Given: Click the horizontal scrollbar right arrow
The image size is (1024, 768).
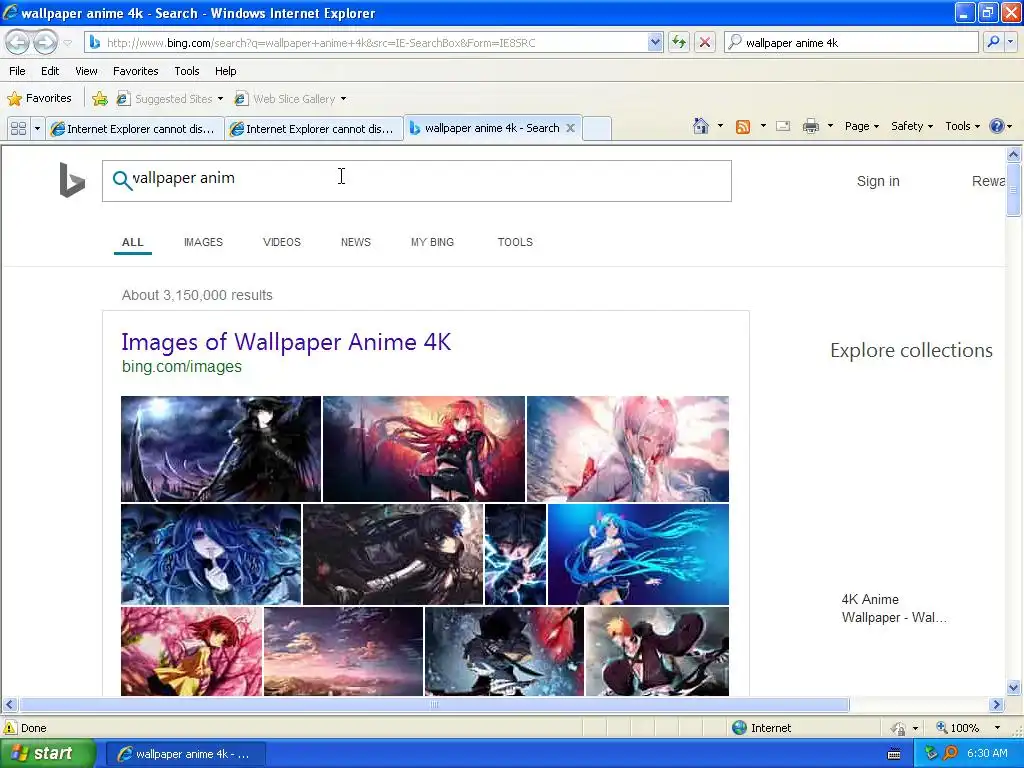Looking at the screenshot, I should tap(997, 705).
